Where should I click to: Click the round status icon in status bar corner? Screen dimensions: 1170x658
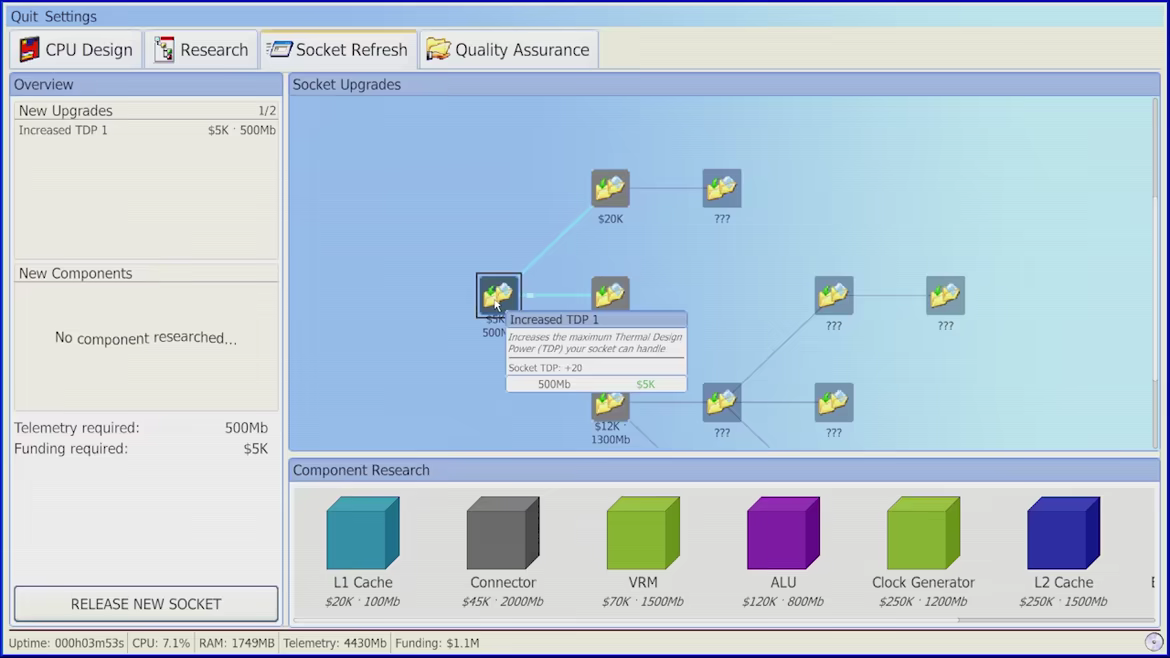[1154, 642]
